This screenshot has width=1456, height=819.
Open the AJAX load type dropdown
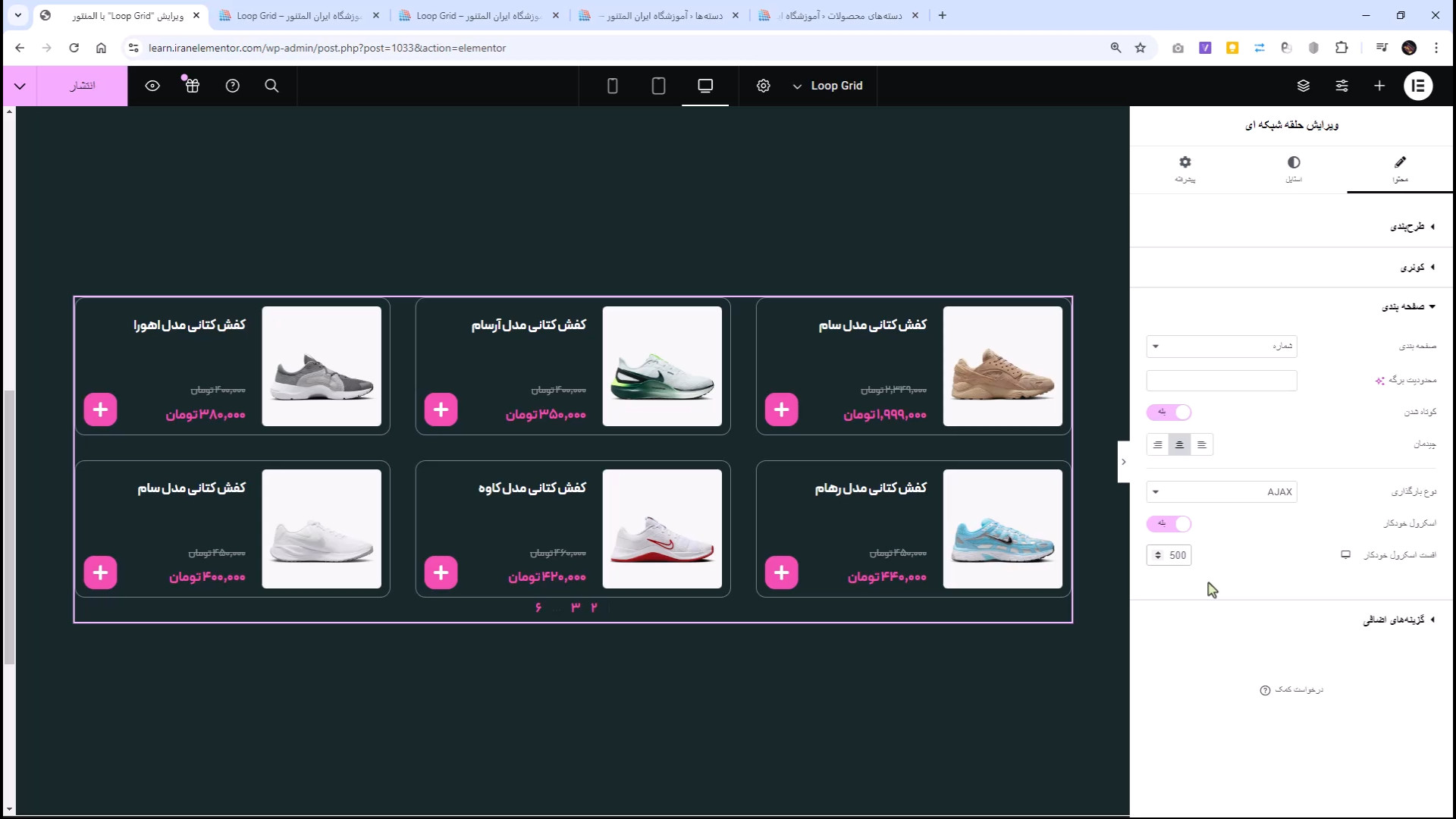[1220, 491]
